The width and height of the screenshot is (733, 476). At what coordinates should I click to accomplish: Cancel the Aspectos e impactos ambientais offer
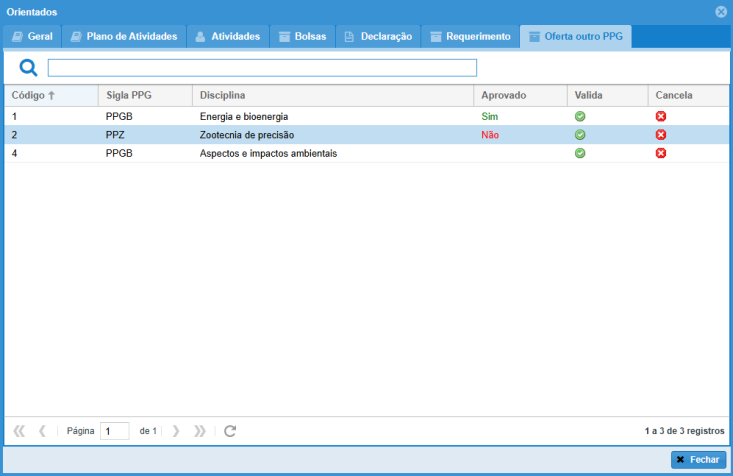[x=661, y=153]
